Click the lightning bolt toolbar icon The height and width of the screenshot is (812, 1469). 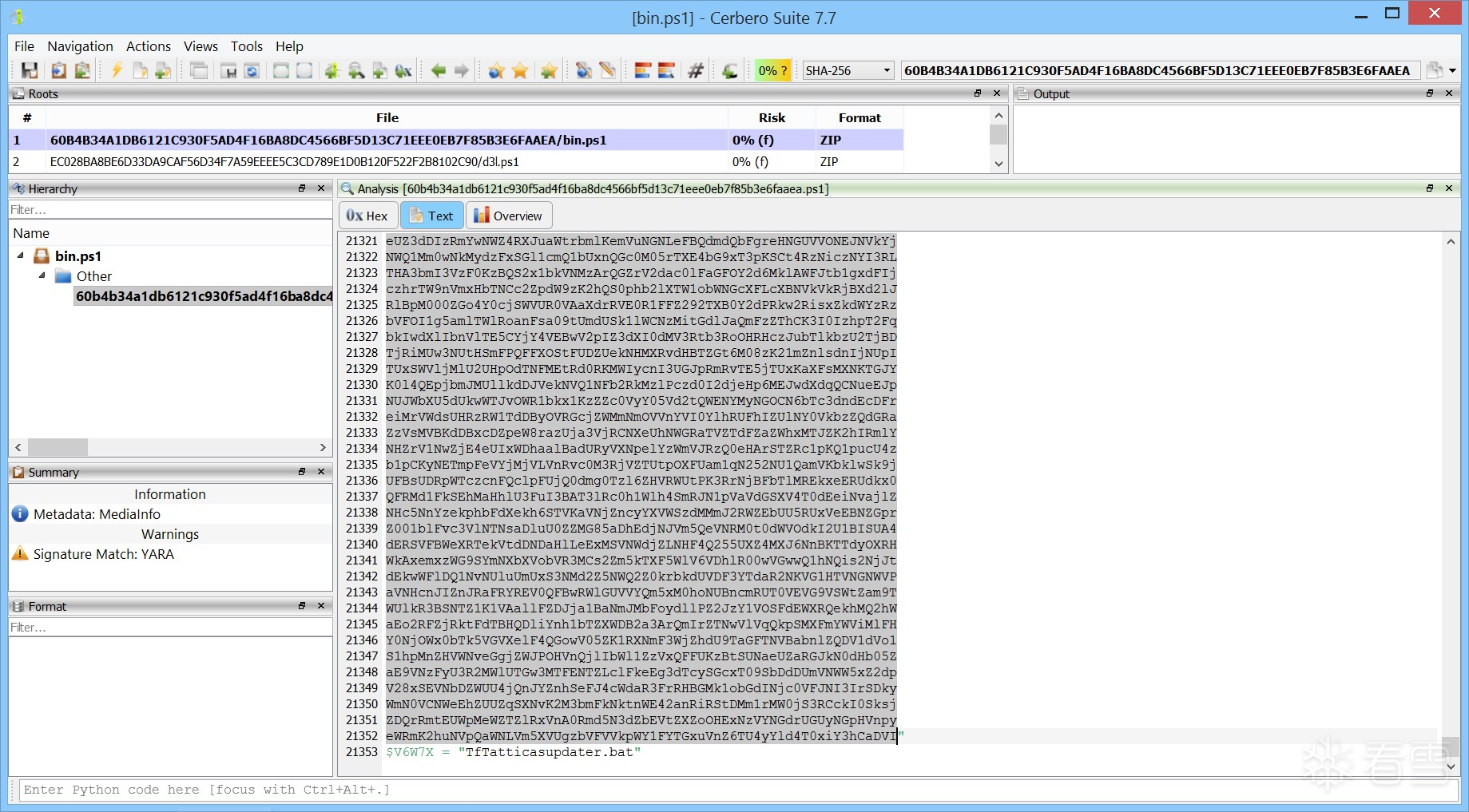point(117,70)
